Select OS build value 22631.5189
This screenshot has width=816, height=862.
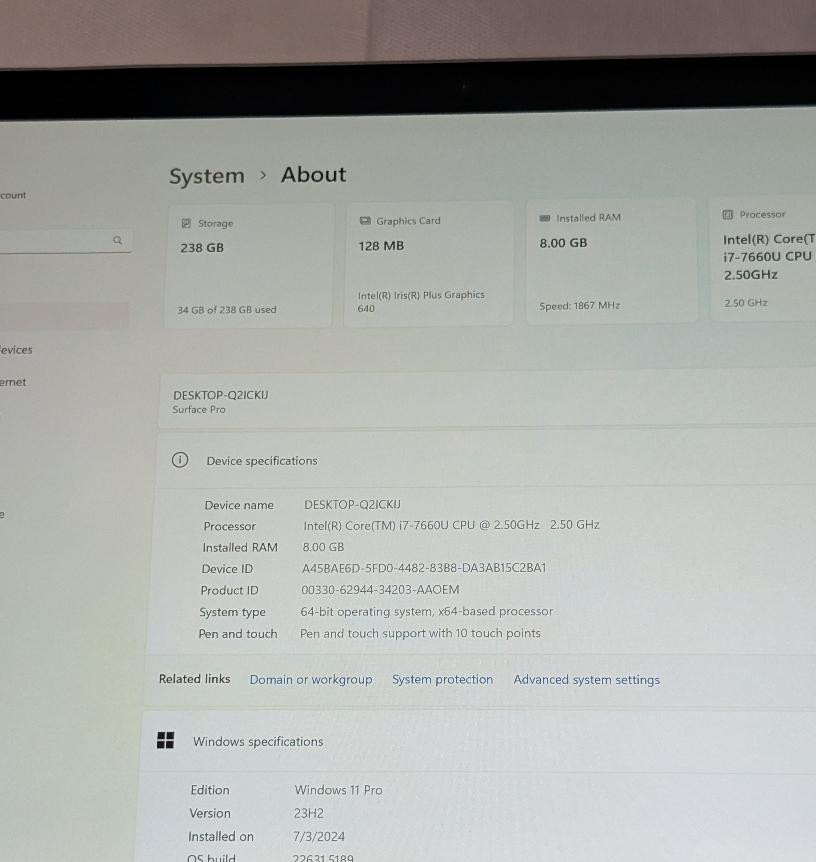pos(323,857)
